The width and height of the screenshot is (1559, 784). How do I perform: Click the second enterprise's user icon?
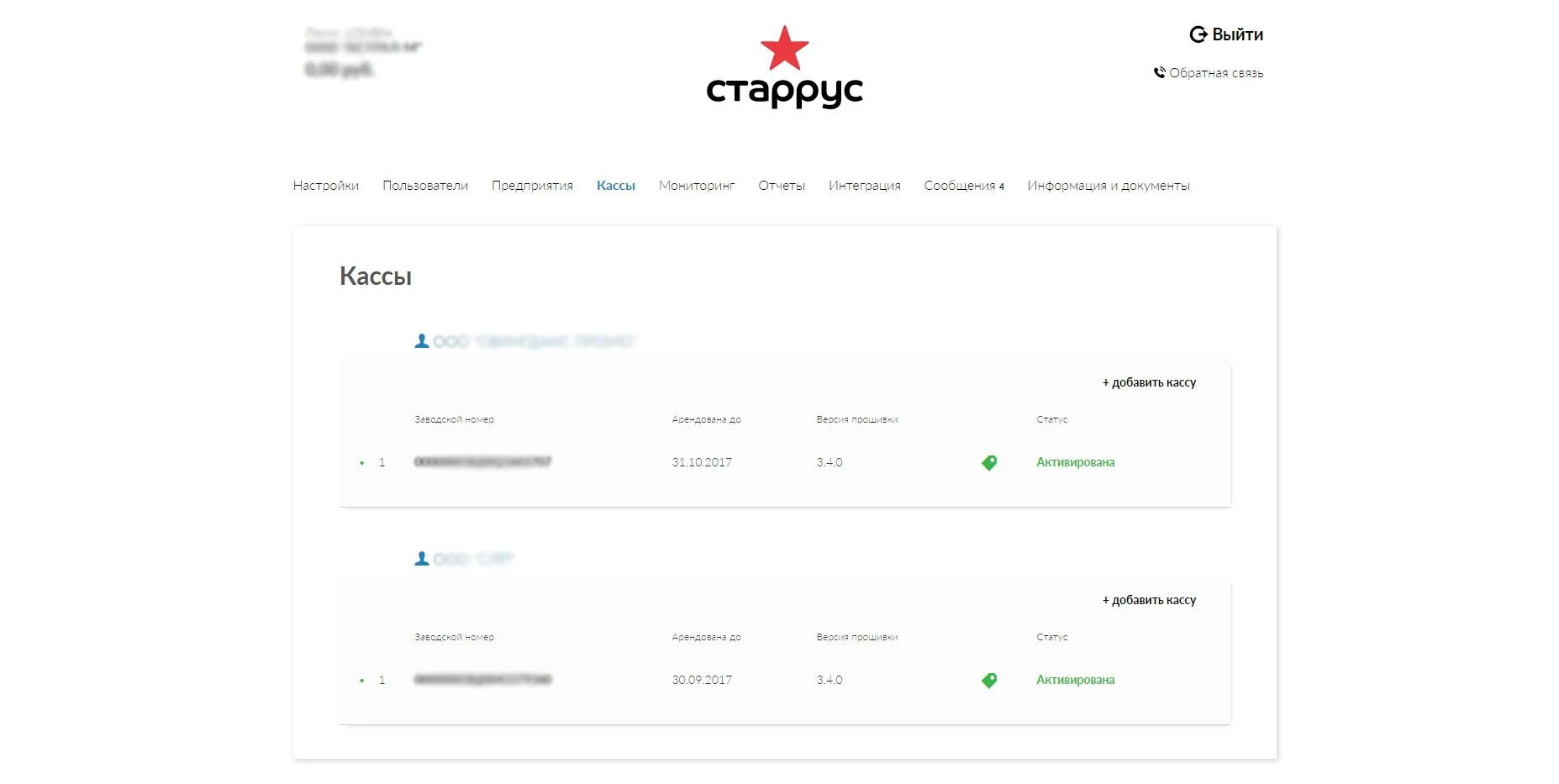point(422,559)
